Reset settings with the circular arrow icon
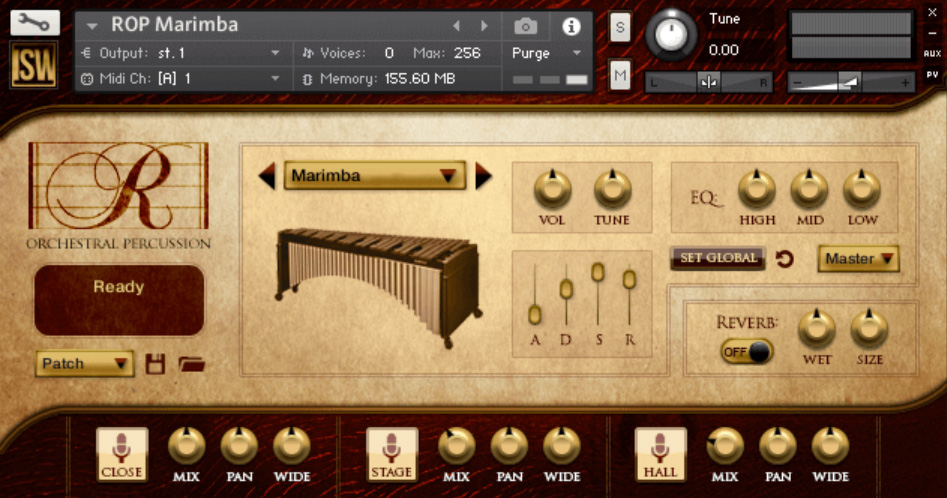 coord(784,259)
